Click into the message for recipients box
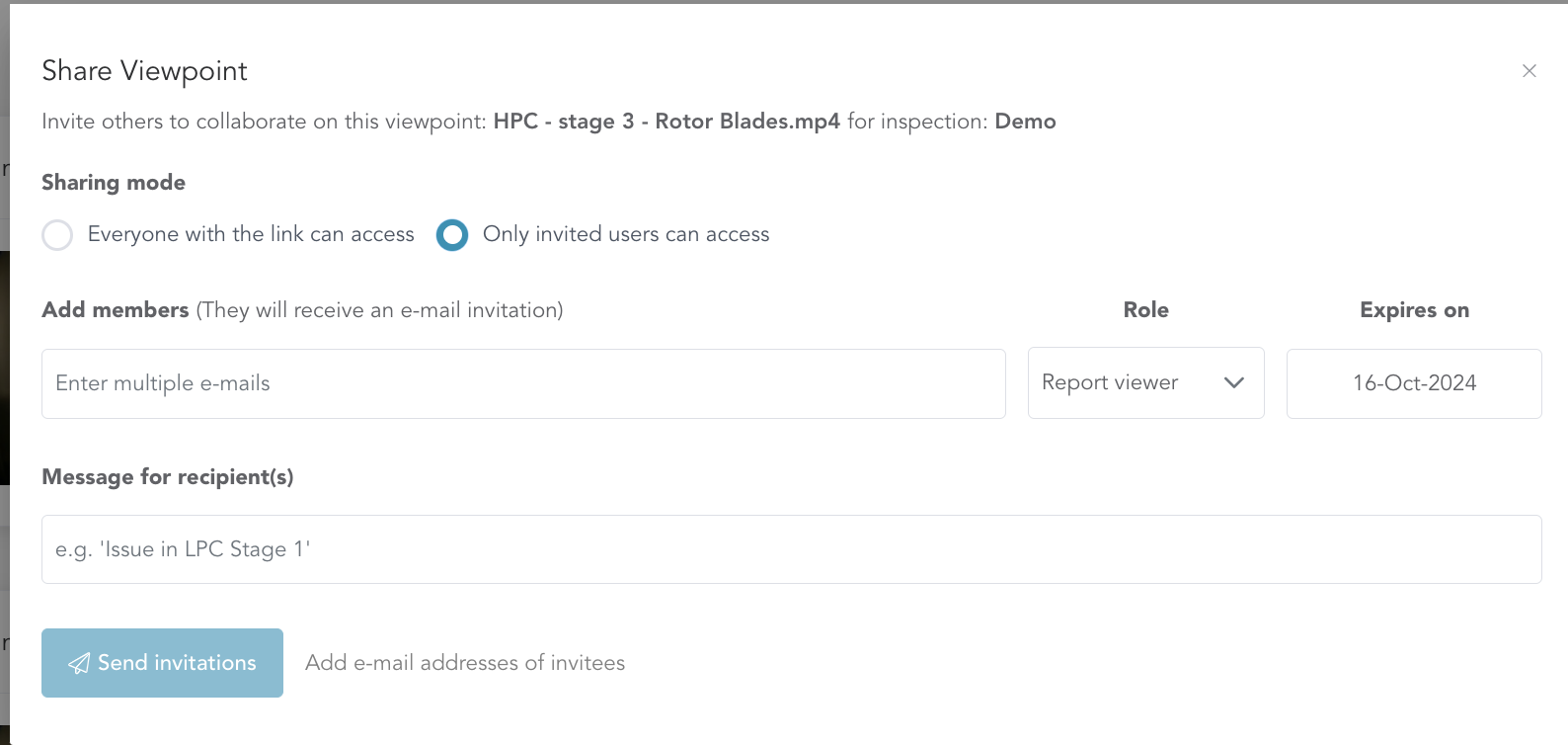This screenshot has width=1568, height=745. 791,549
